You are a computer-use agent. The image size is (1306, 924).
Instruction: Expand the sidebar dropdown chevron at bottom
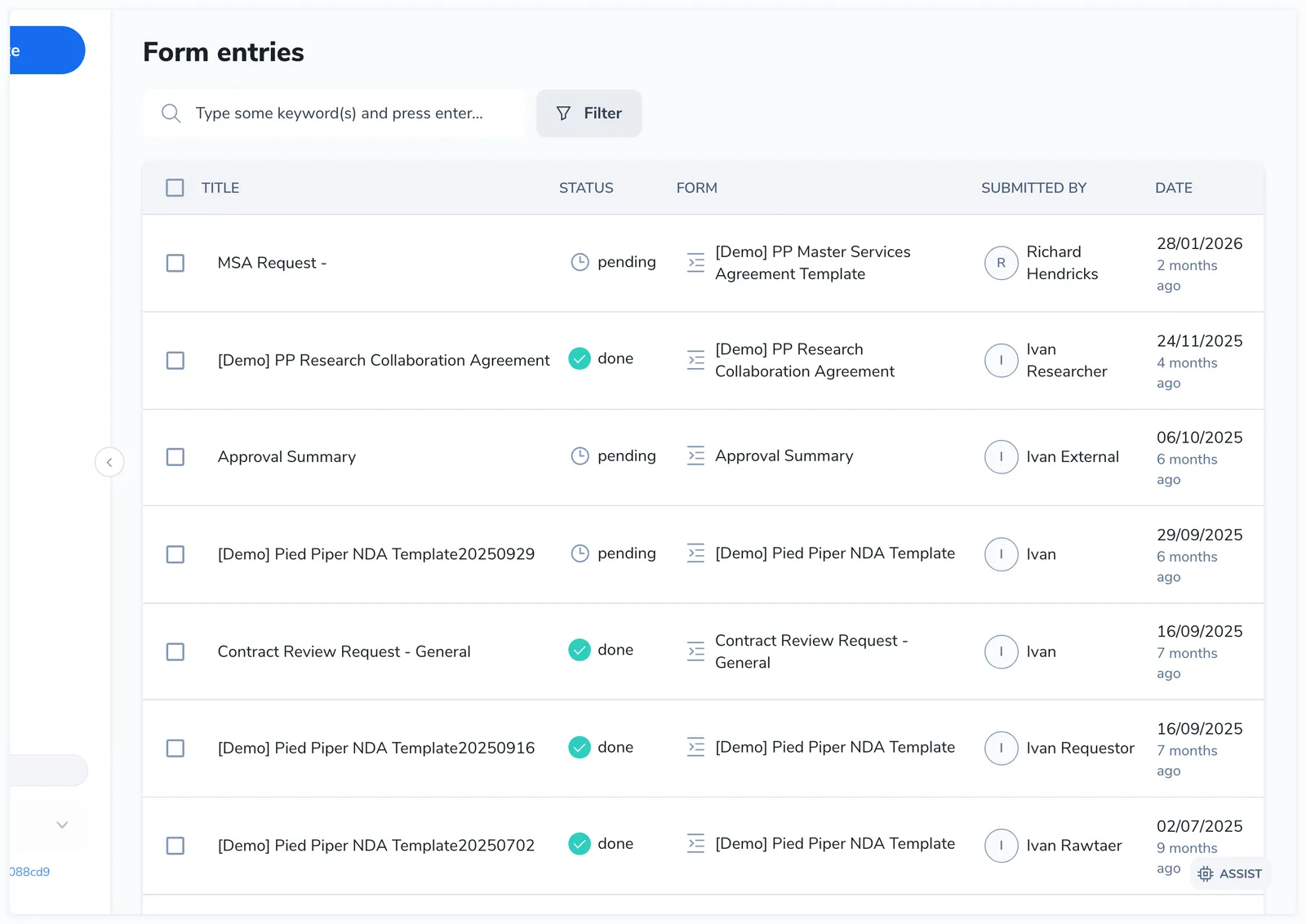(x=62, y=824)
